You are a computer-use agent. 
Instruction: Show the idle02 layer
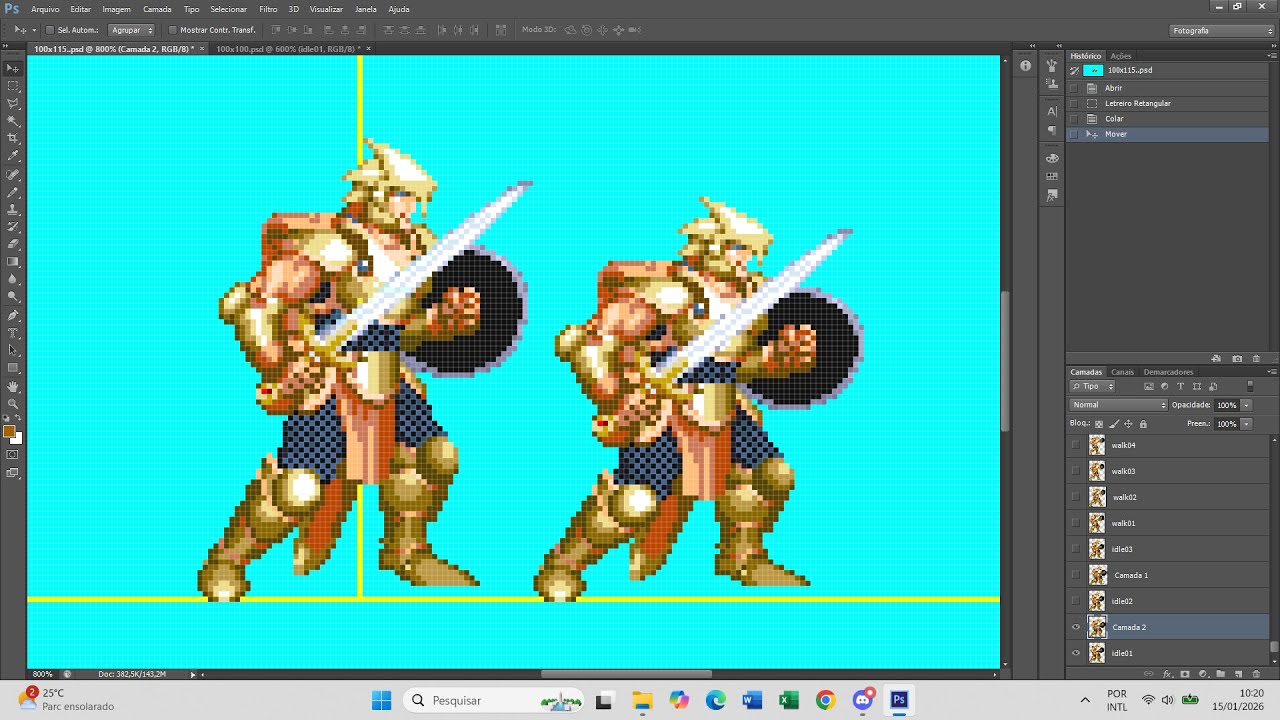(x=1076, y=601)
